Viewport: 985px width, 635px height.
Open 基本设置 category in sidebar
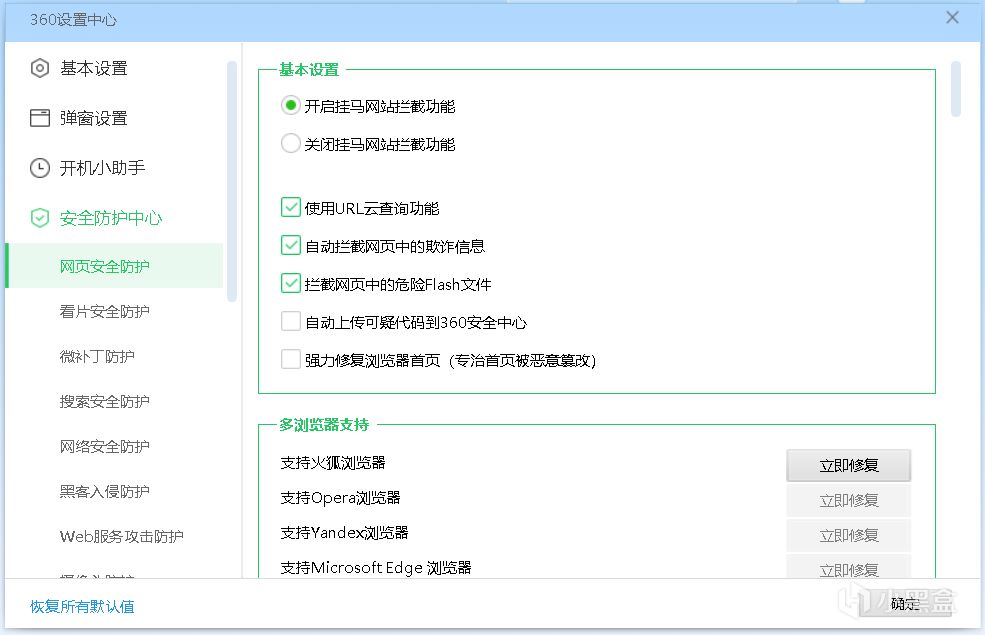tap(94, 68)
